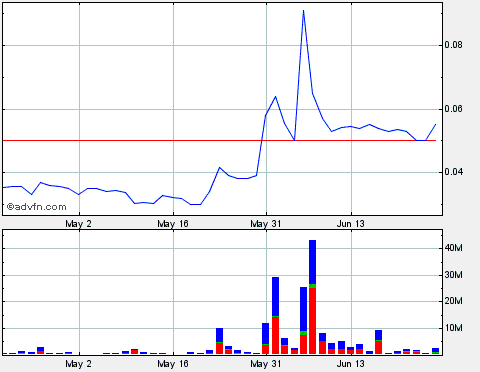Click Jun 13 label under price chart

coord(350,224)
